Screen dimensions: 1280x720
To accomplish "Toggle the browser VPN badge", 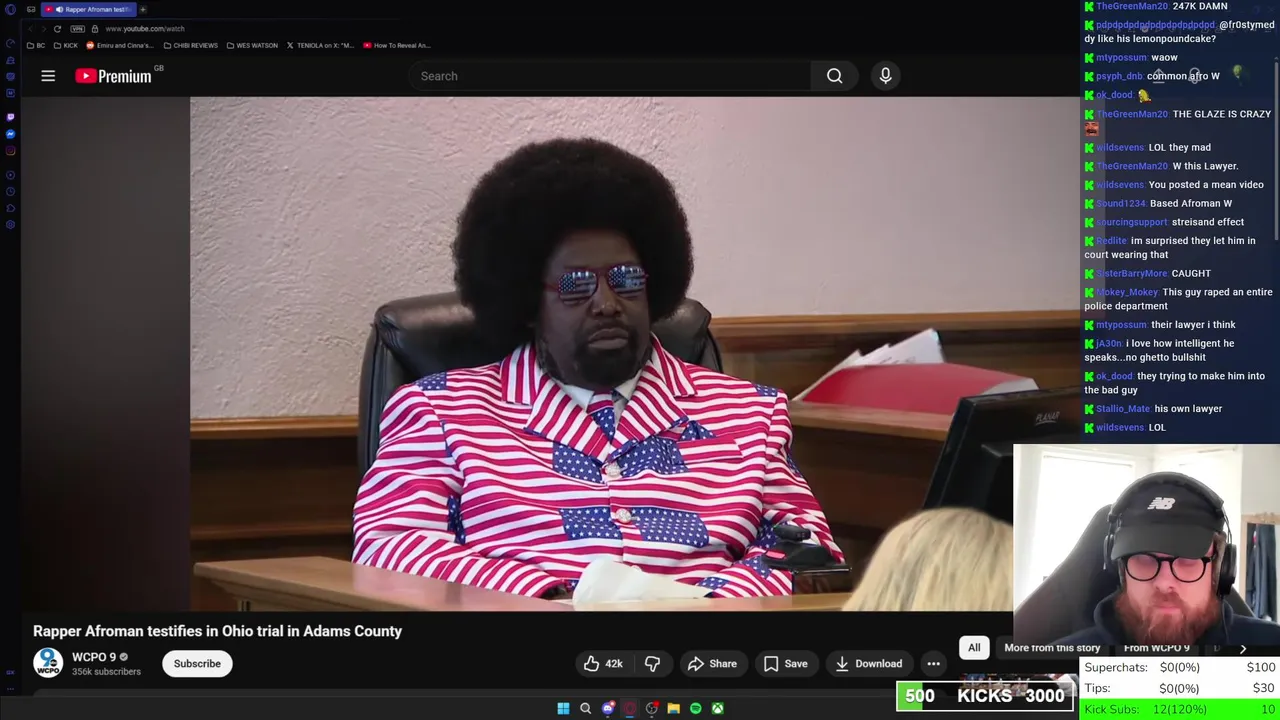I will coord(77,29).
